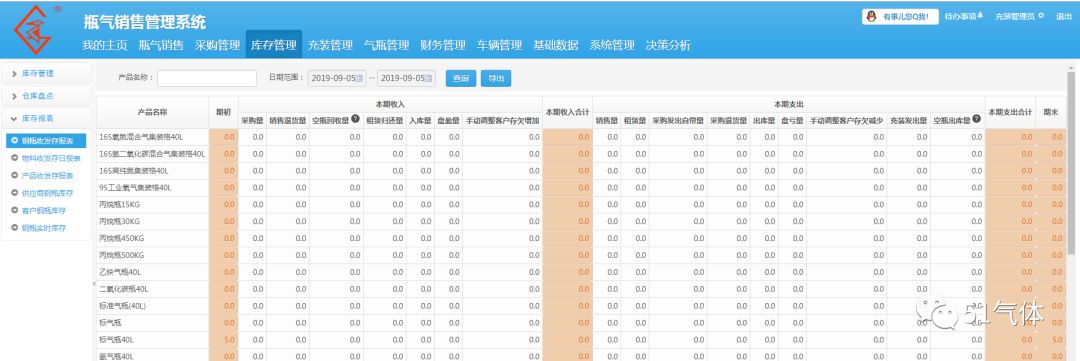
Task: Select row 乙炔气瓶40L
Action: (x=581, y=272)
